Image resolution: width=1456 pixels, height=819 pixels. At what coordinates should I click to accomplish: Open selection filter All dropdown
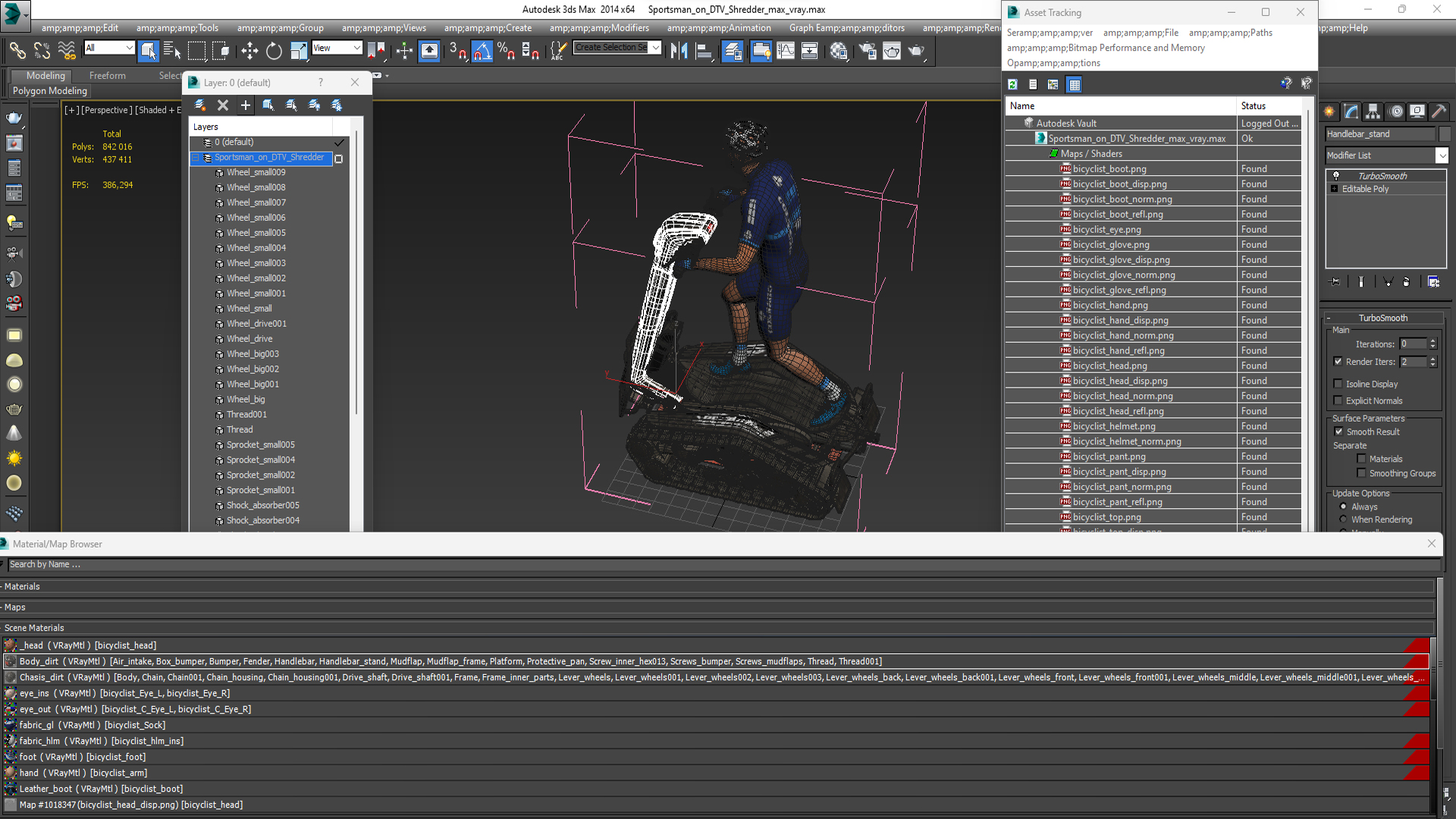109,48
